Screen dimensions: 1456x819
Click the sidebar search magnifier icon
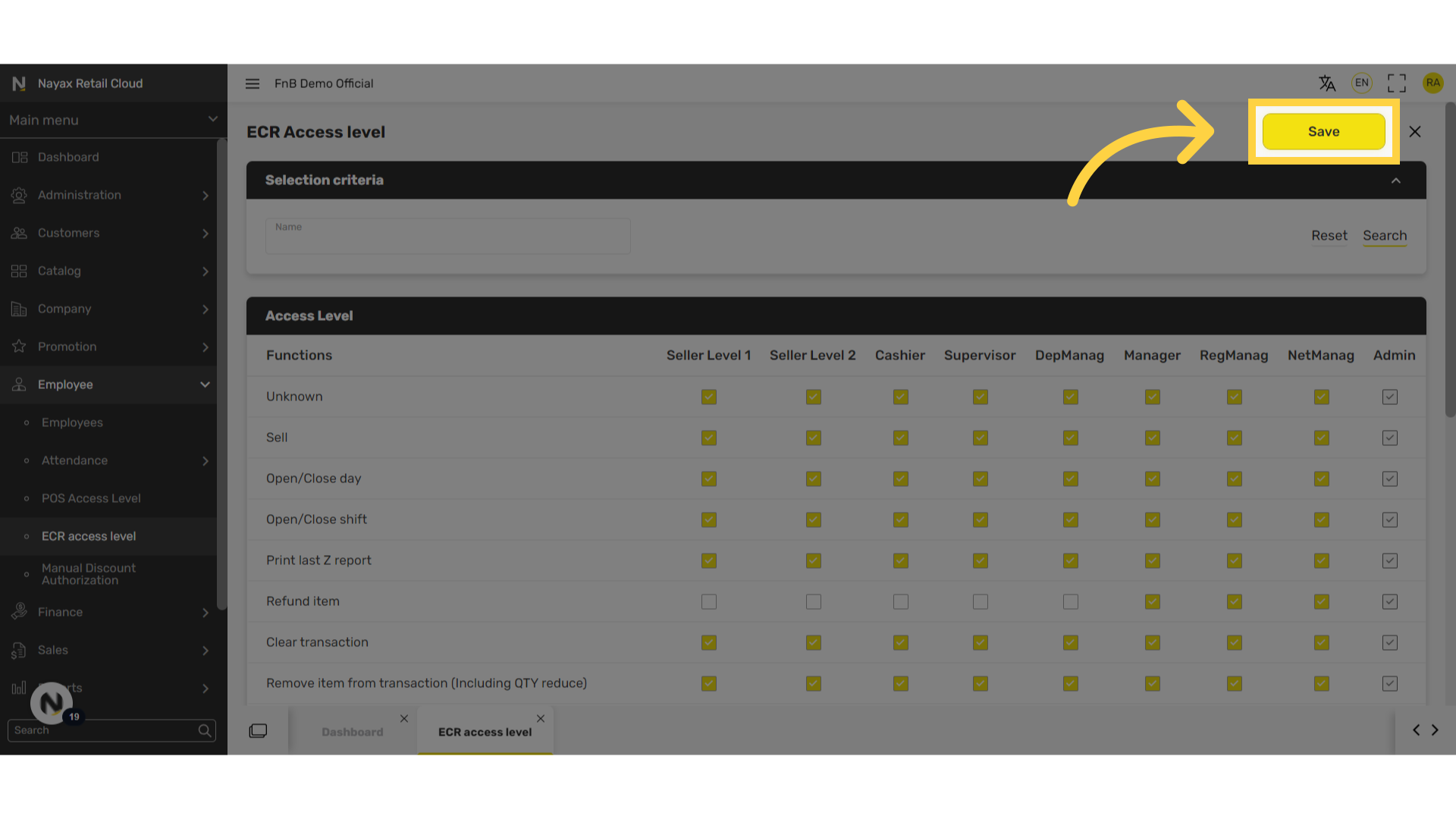click(204, 730)
